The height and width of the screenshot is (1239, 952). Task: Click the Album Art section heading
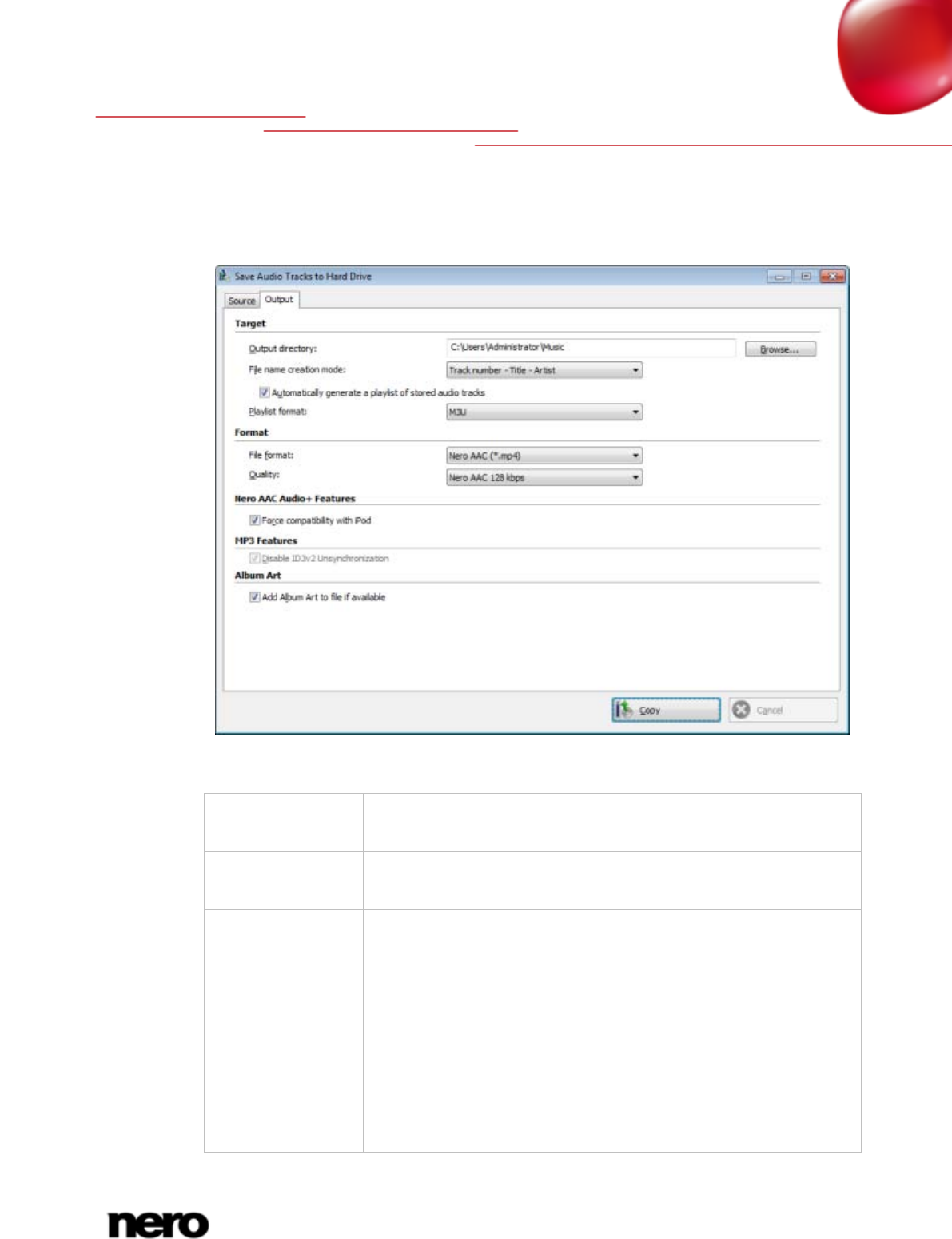point(257,576)
